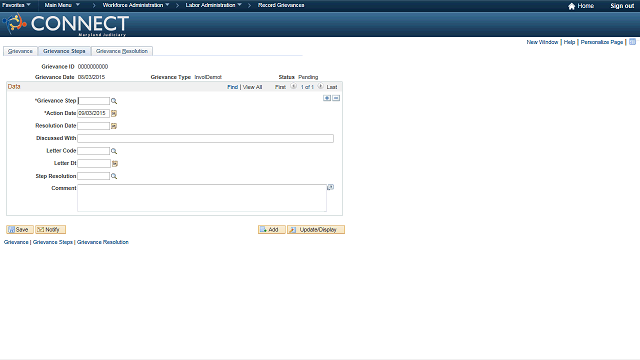Open the Help link
Image resolution: width=640 pixels, height=360 pixels.
click(569, 42)
